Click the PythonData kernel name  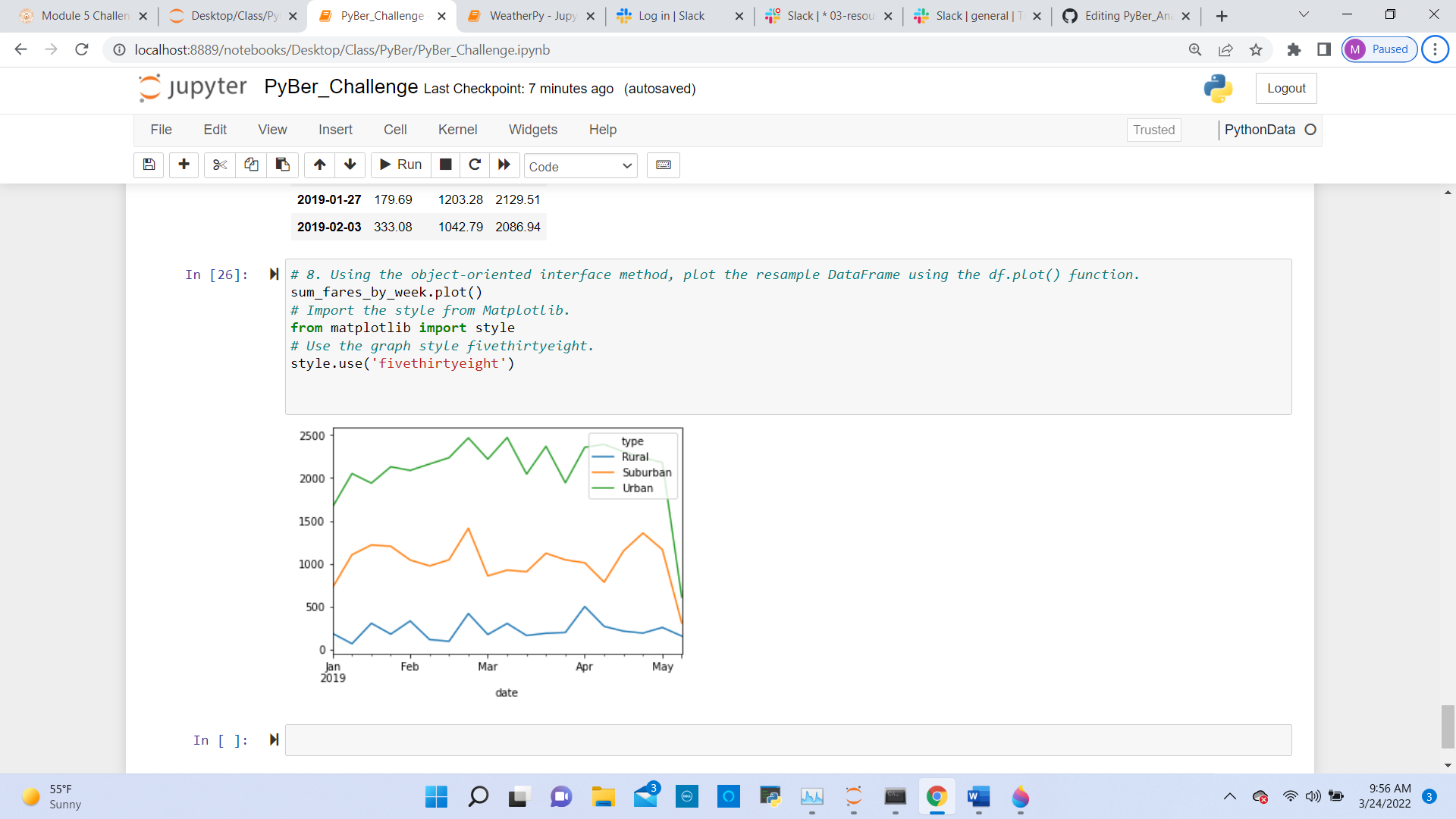coord(1260,130)
